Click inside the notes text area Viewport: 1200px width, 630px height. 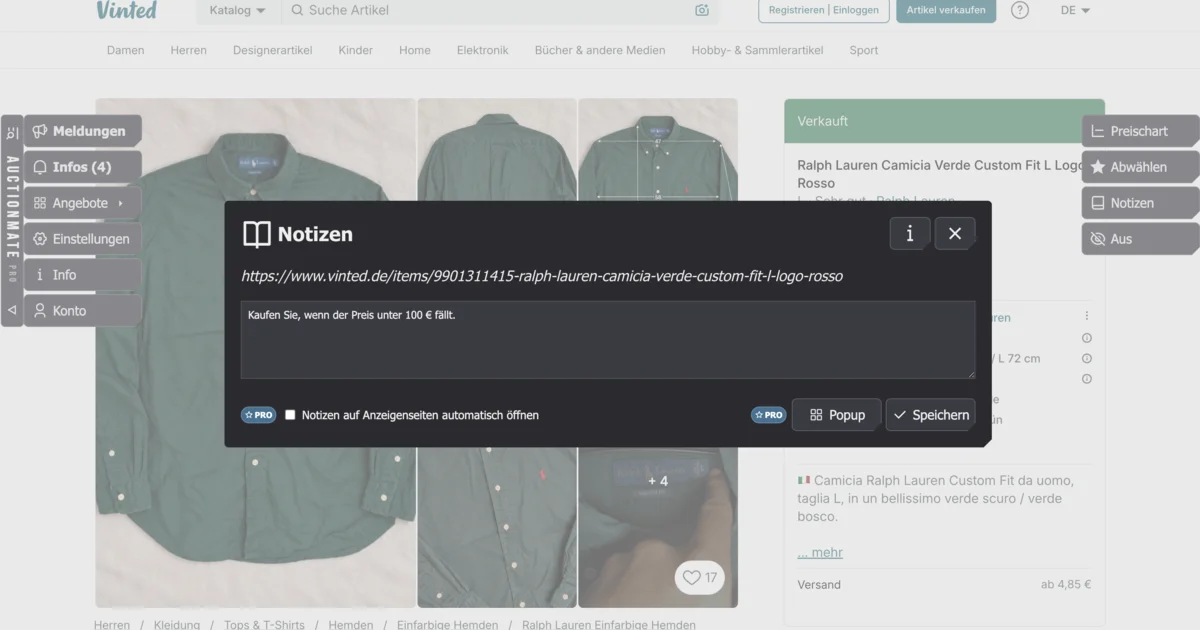click(x=608, y=340)
